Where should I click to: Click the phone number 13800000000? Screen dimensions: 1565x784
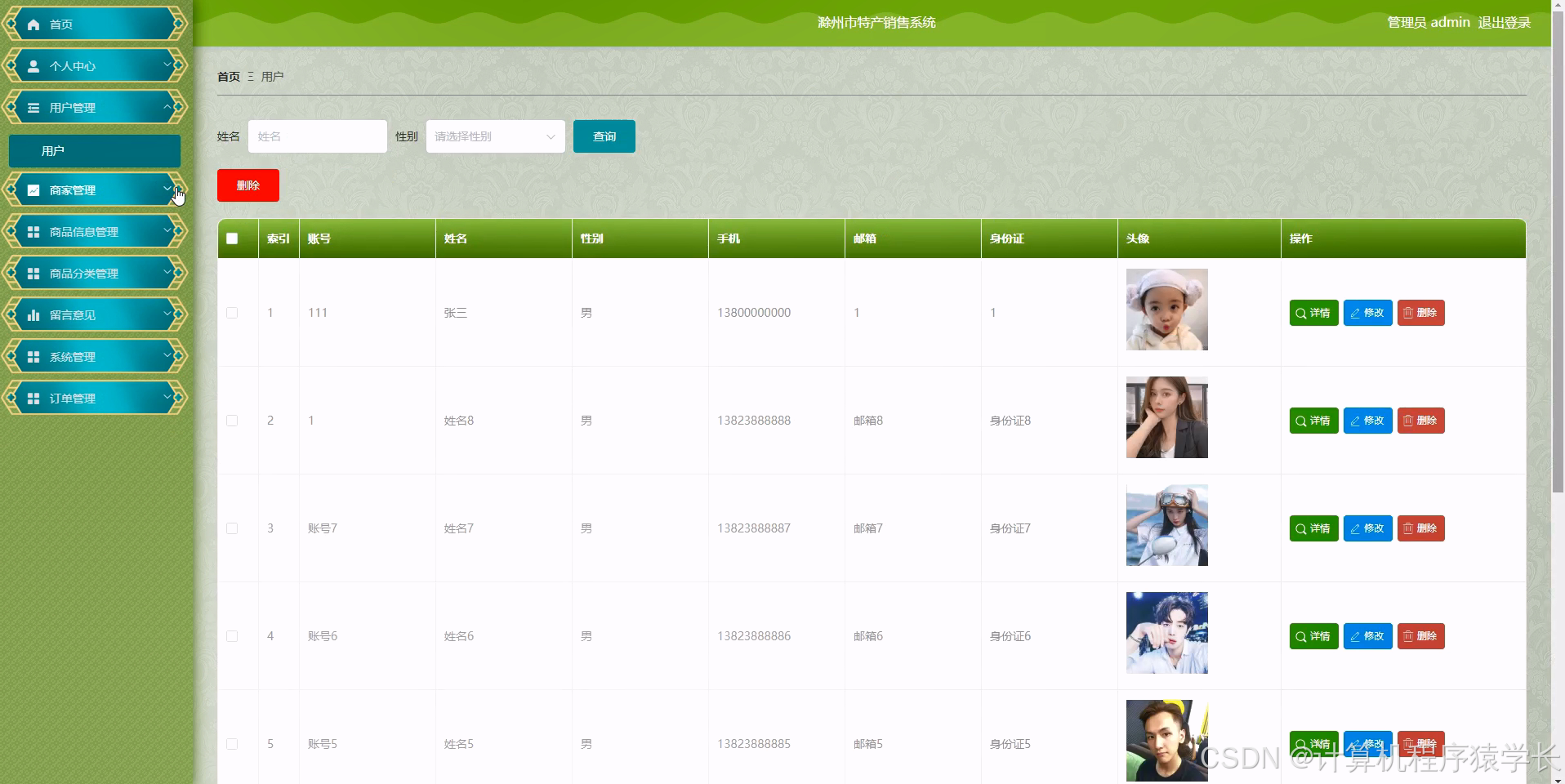pyautogui.click(x=754, y=313)
